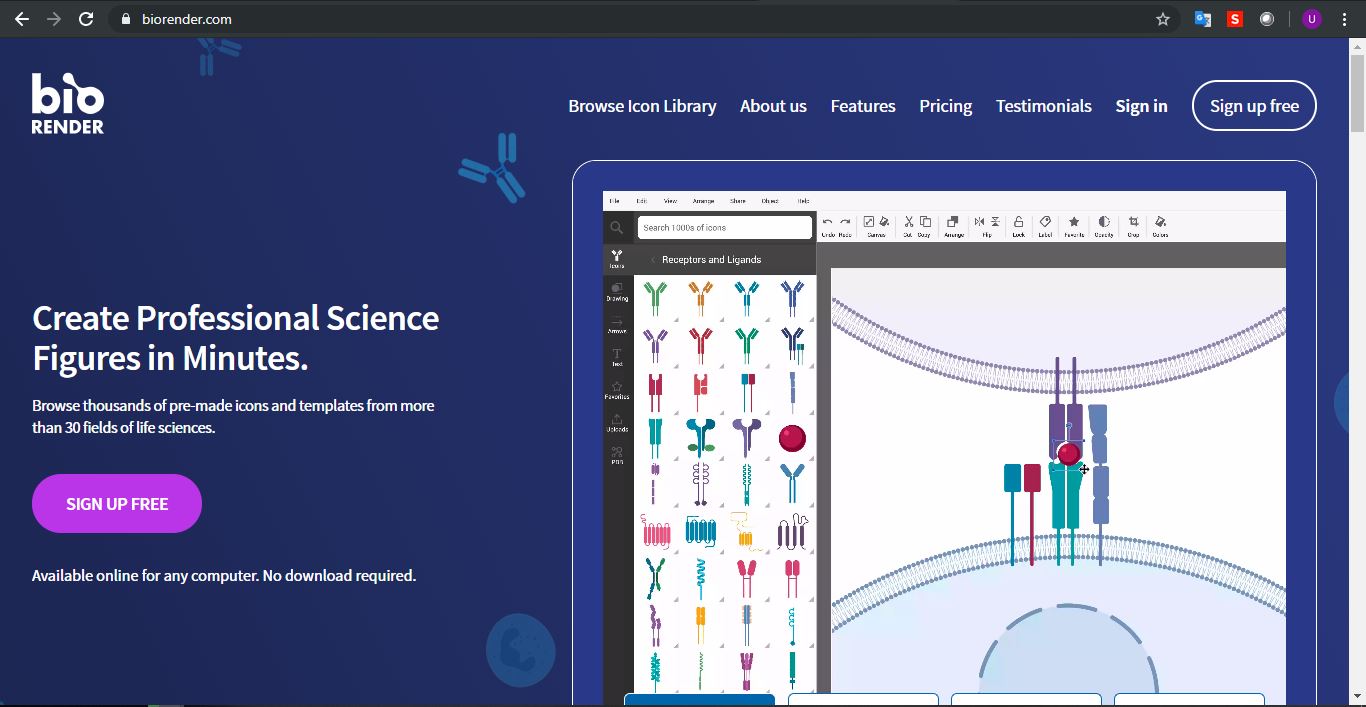Click the Search 1000s of icons field
The height and width of the screenshot is (707, 1366).
click(x=725, y=228)
